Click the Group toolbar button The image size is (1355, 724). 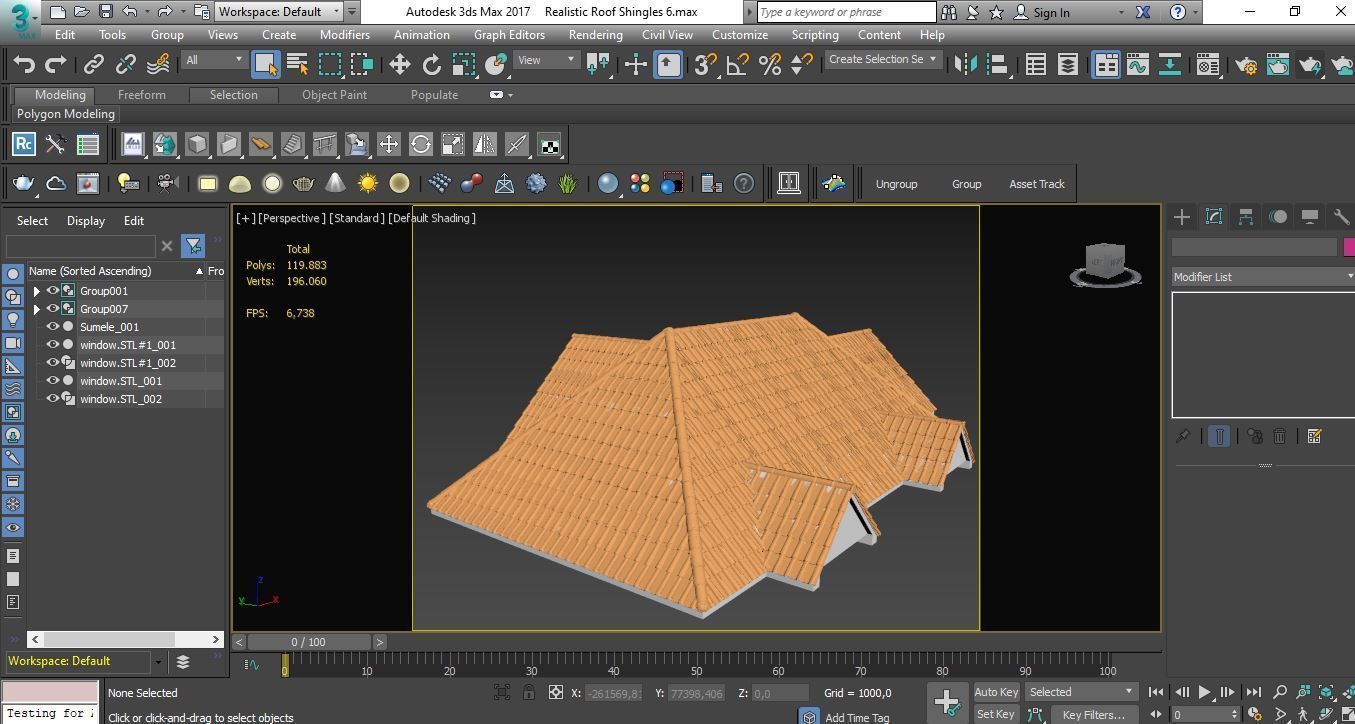coord(966,184)
